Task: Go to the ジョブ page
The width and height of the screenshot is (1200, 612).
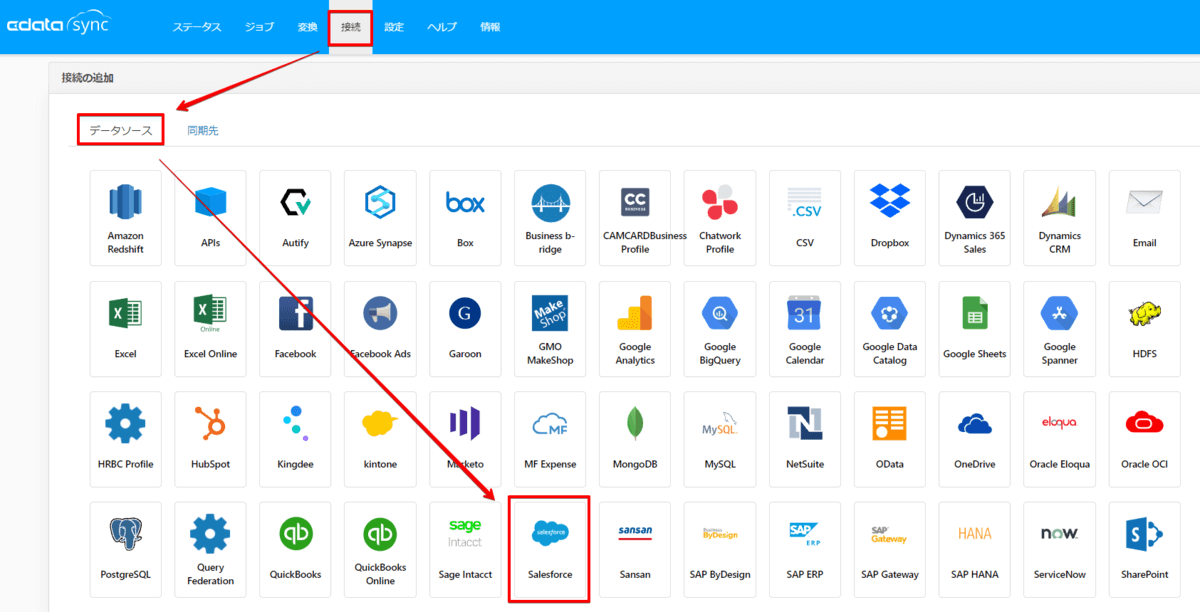Action: click(x=259, y=27)
